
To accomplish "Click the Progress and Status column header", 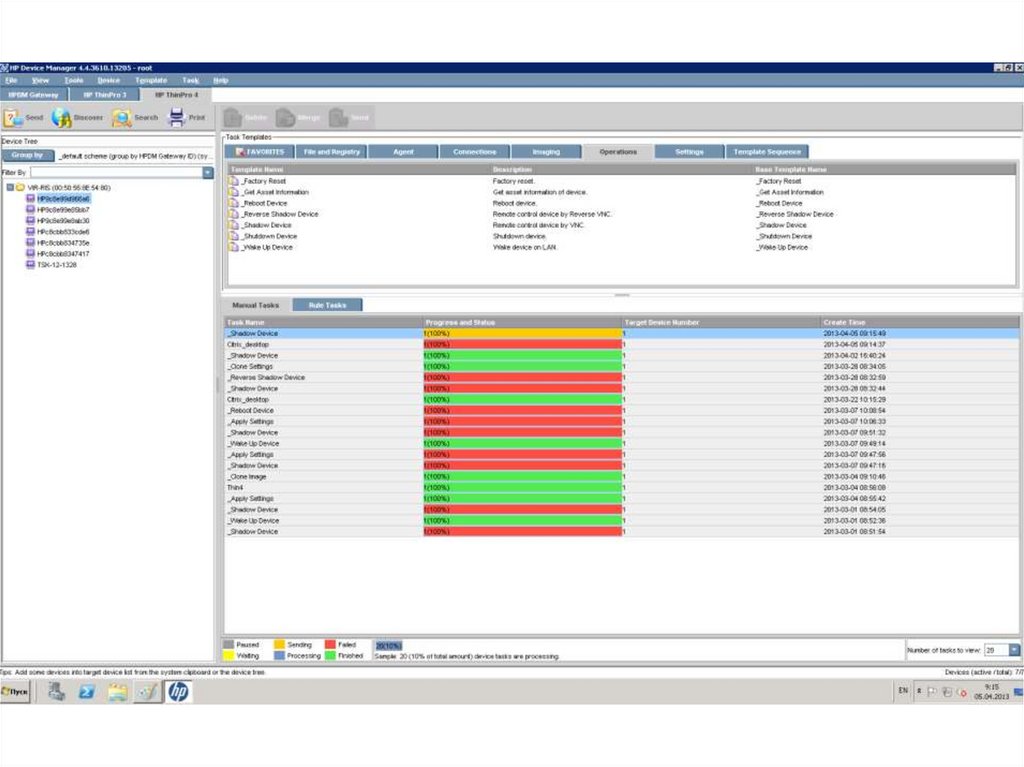I will (522, 322).
